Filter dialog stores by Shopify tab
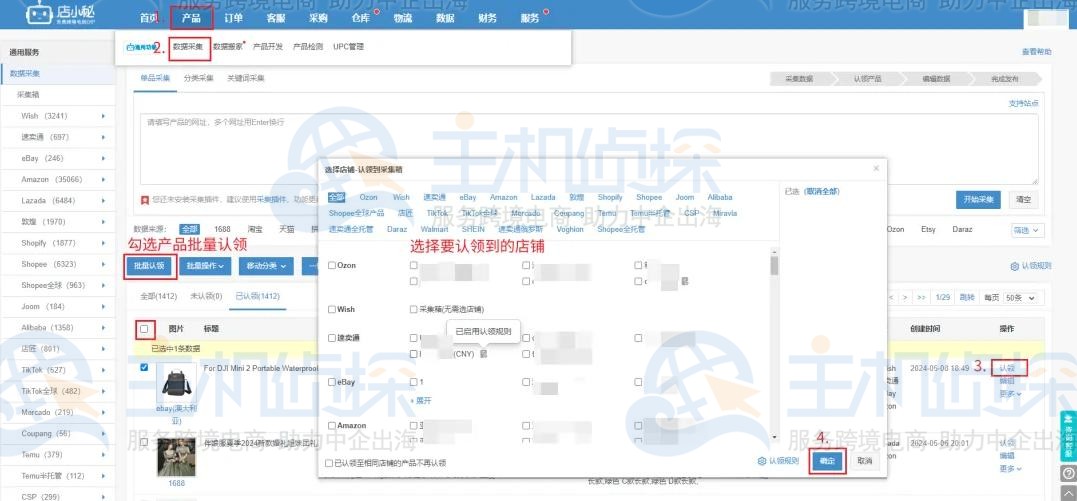 (610, 197)
